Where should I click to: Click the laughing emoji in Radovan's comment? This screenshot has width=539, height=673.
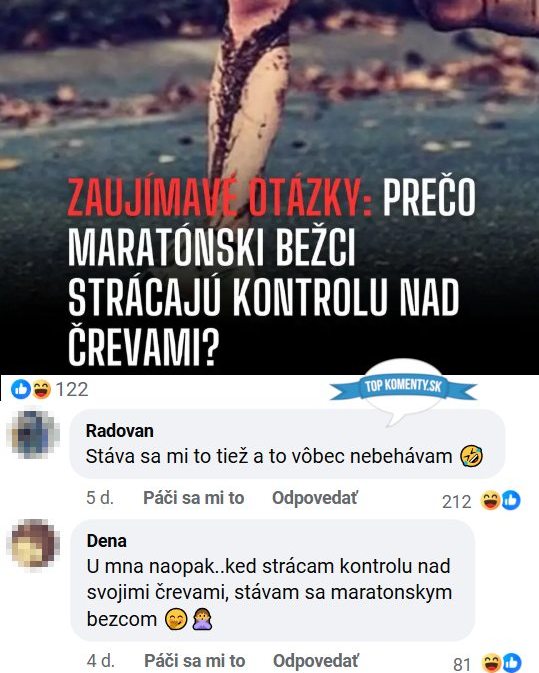[471, 456]
